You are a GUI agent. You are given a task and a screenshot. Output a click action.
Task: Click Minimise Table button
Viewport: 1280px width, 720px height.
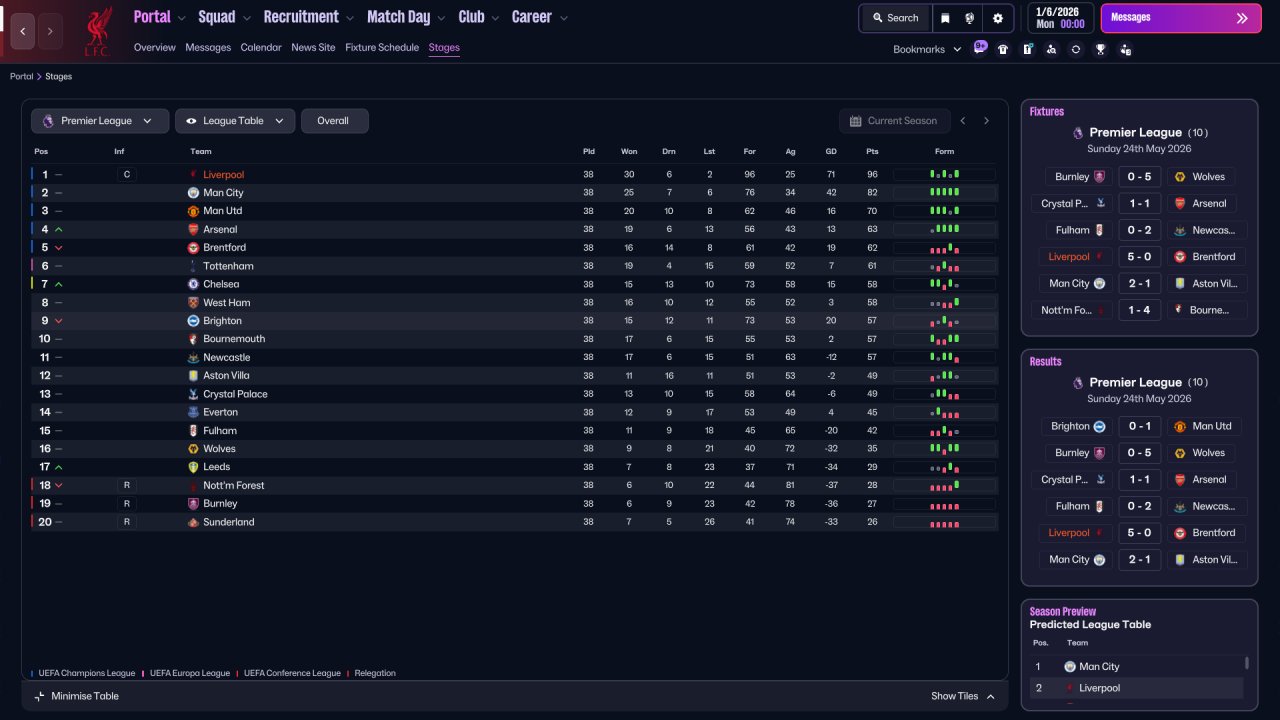pos(77,696)
